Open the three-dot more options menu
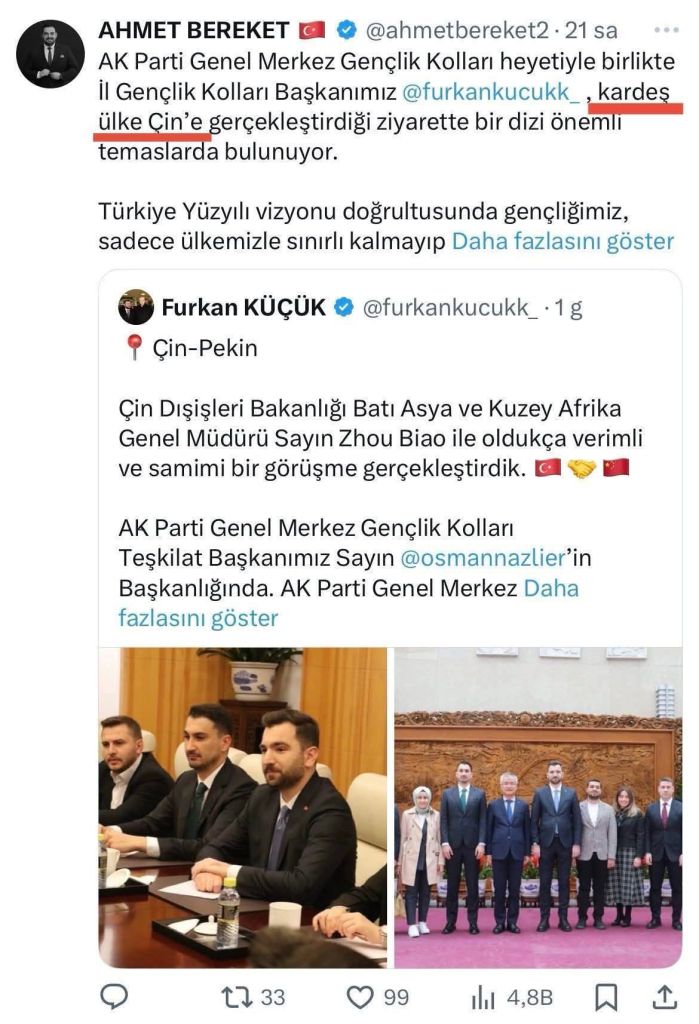Image resolution: width=699 pixels, height=1024 pixels. 666,30
